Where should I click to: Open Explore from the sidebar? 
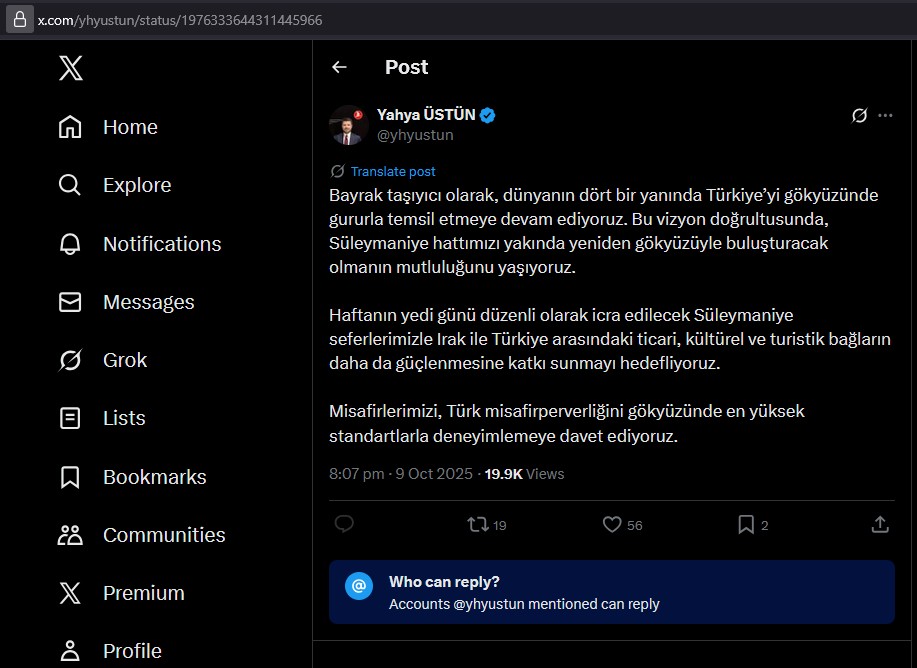[x=136, y=185]
